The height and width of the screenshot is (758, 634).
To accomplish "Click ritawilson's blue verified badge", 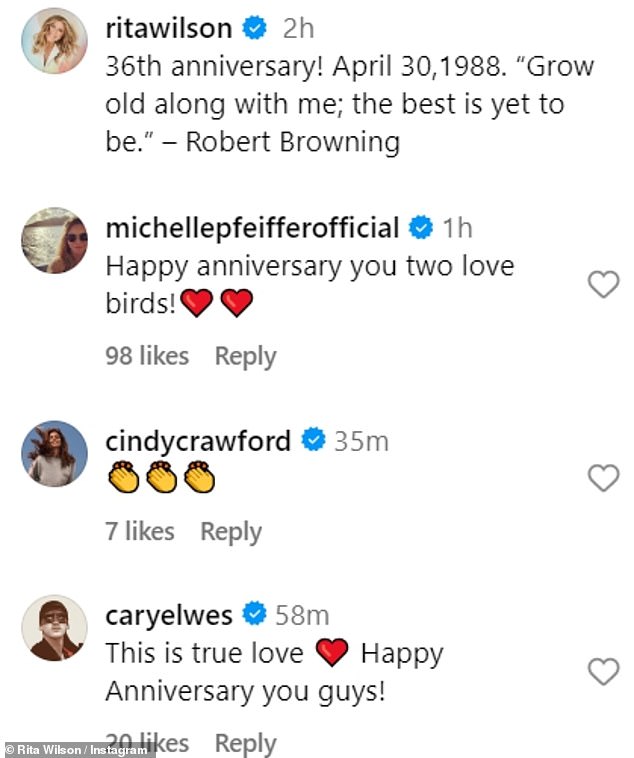I will (x=256, y=29).
